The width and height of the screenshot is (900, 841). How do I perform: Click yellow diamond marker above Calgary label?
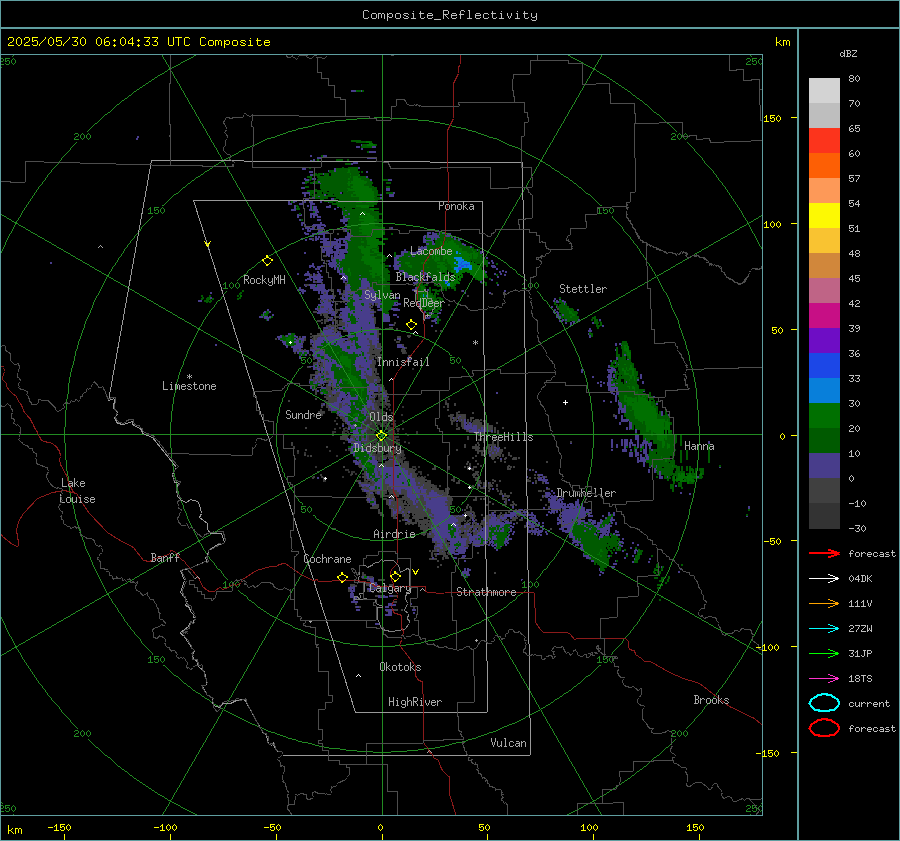(x=395, y=576)
